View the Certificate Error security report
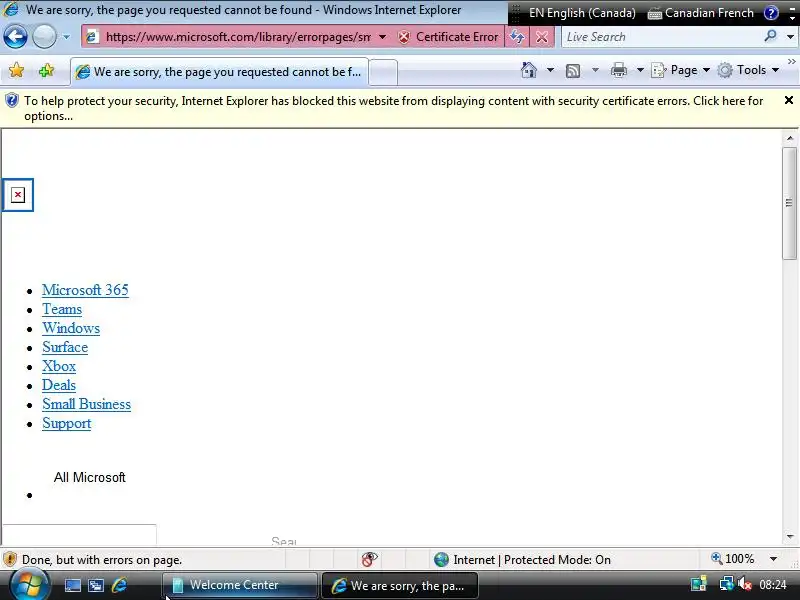The image size is (800, 600). pos(447,37)
